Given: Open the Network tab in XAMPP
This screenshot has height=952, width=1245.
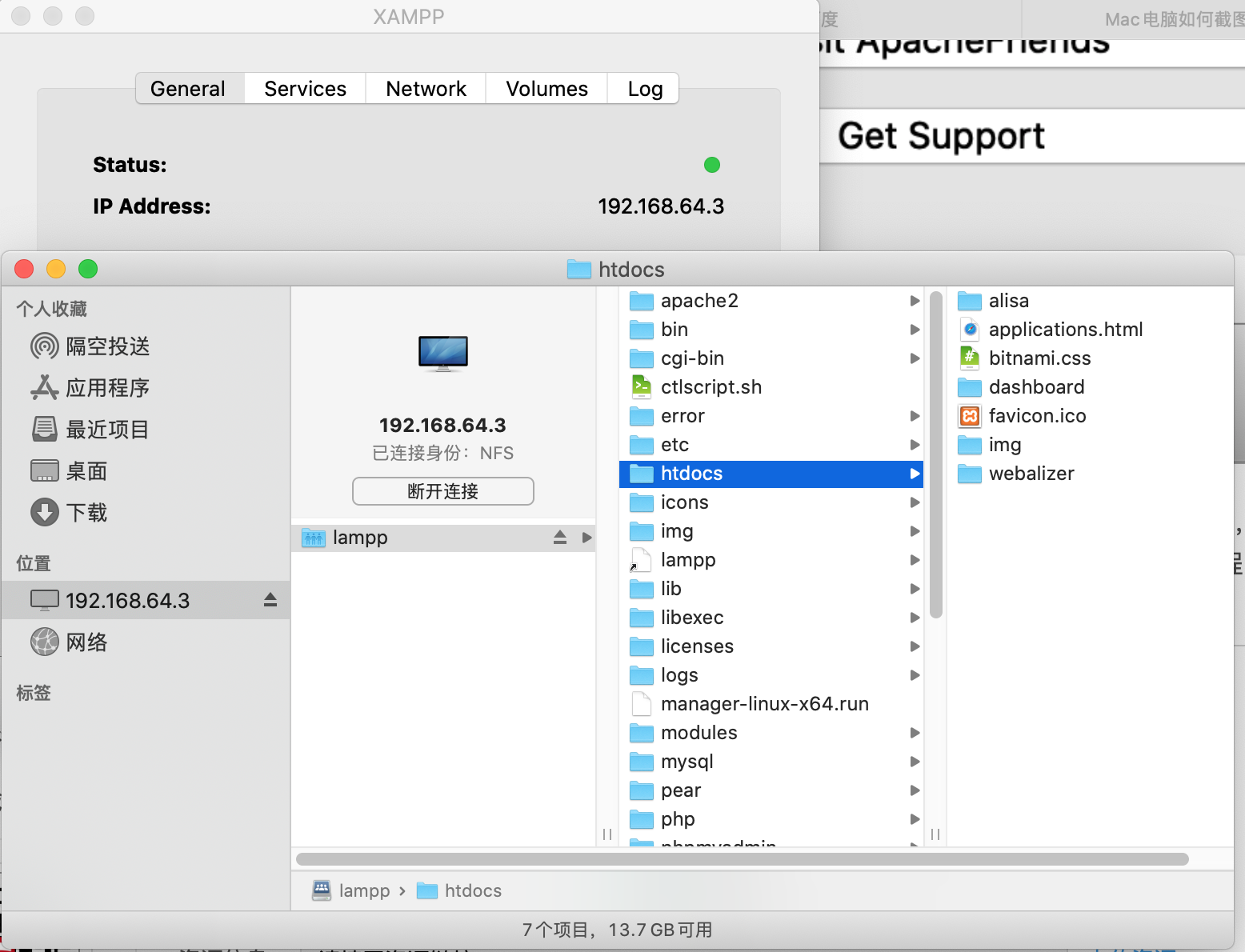Looking at the screenshot, I should pos(426,89).
